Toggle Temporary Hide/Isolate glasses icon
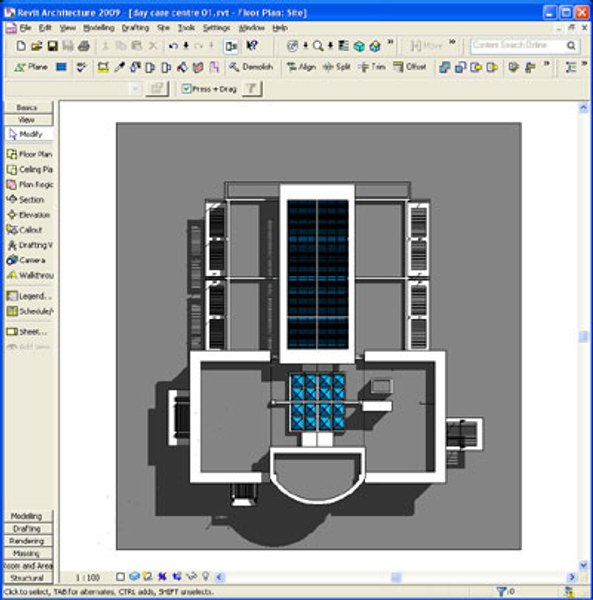 (191, 576)
